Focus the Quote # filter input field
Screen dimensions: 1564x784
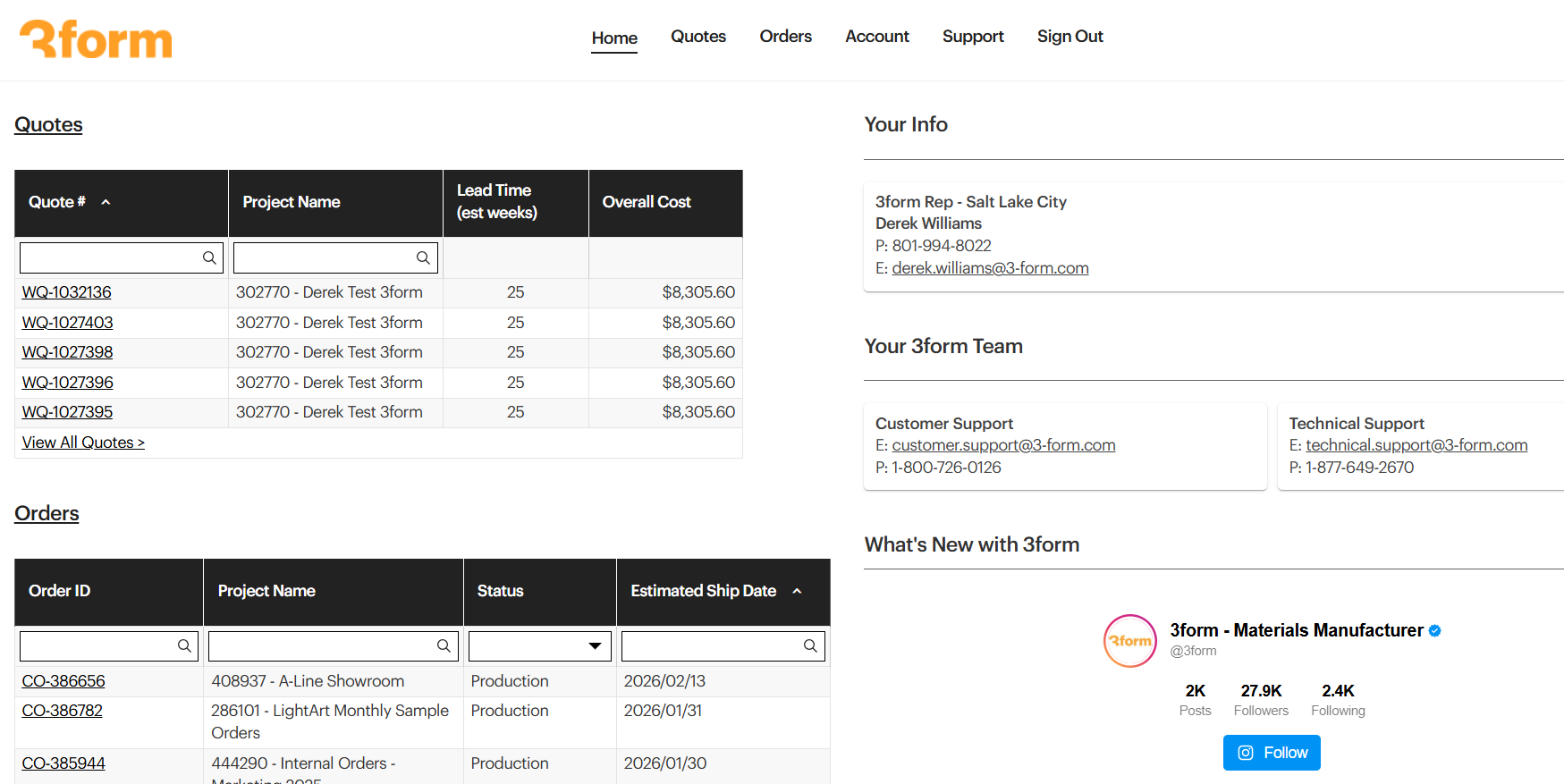tap(109, 258)
